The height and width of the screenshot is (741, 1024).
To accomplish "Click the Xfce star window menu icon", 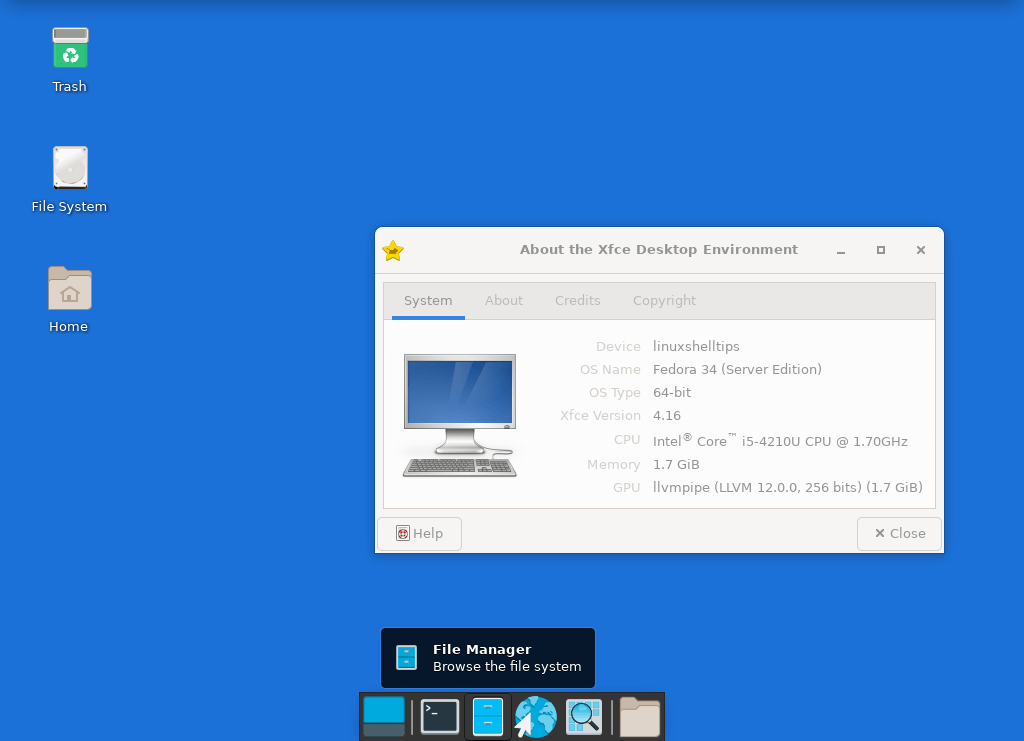I will pyautogui.click(x=393, y=250).
